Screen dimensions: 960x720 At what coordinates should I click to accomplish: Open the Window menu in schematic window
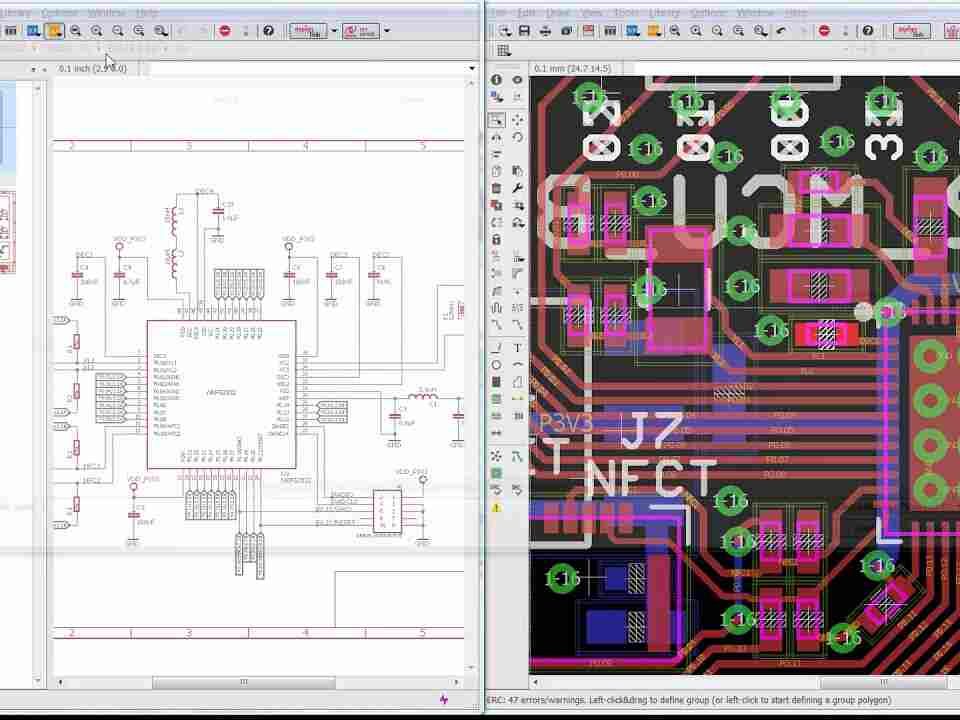click(106, 12)
